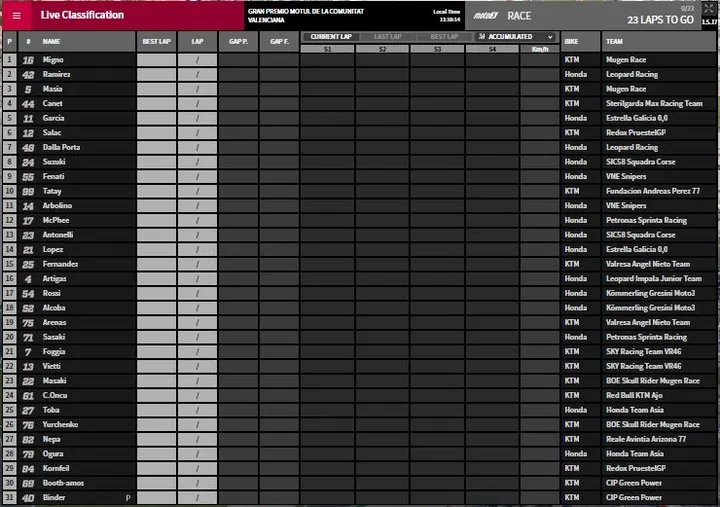
Task: Select the CURRENT LAP tab
Action: tap(331, 37)
